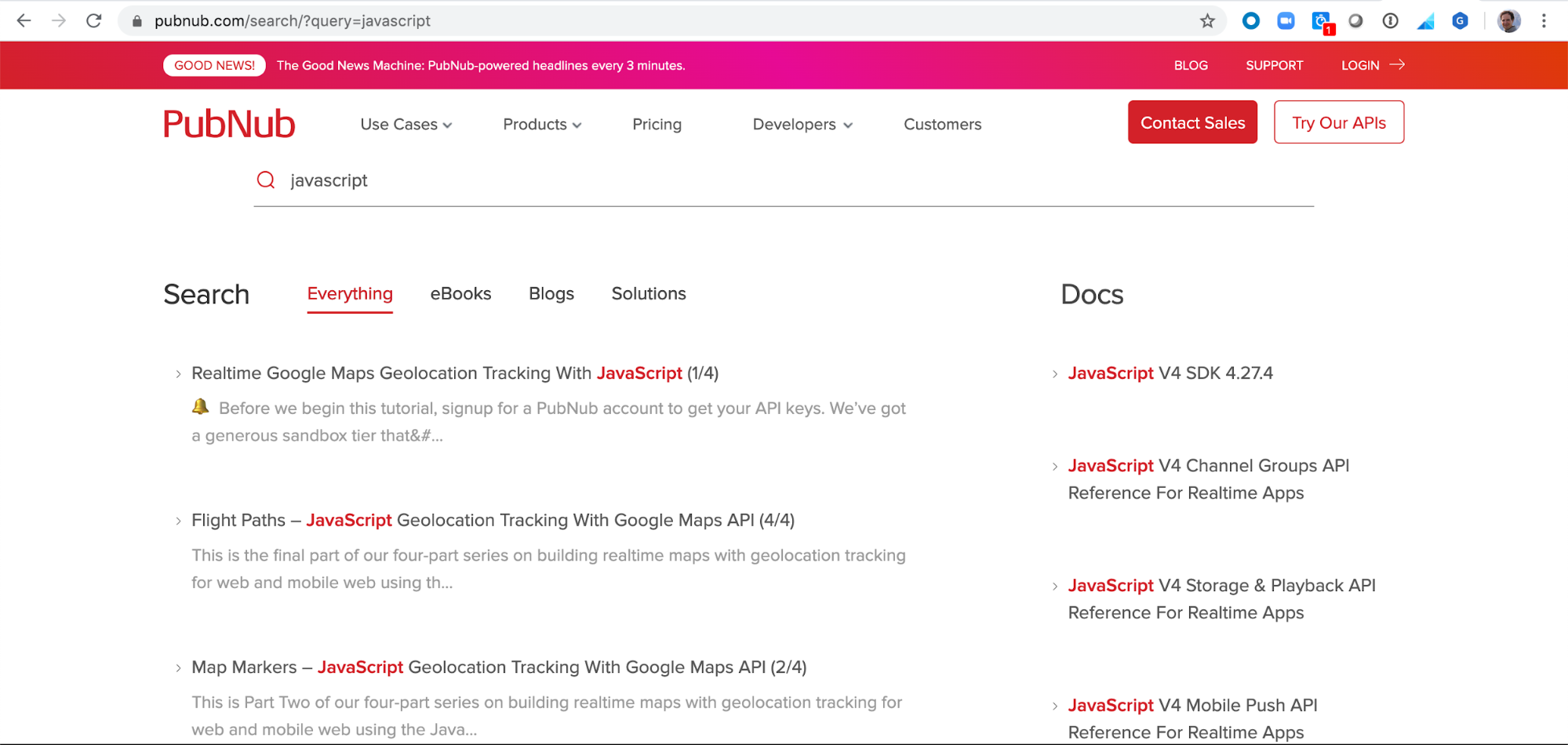Image resolution: width=1568 pixels, height=745 pixels.
Task: Open the Customers page
Action: (943, 124)
